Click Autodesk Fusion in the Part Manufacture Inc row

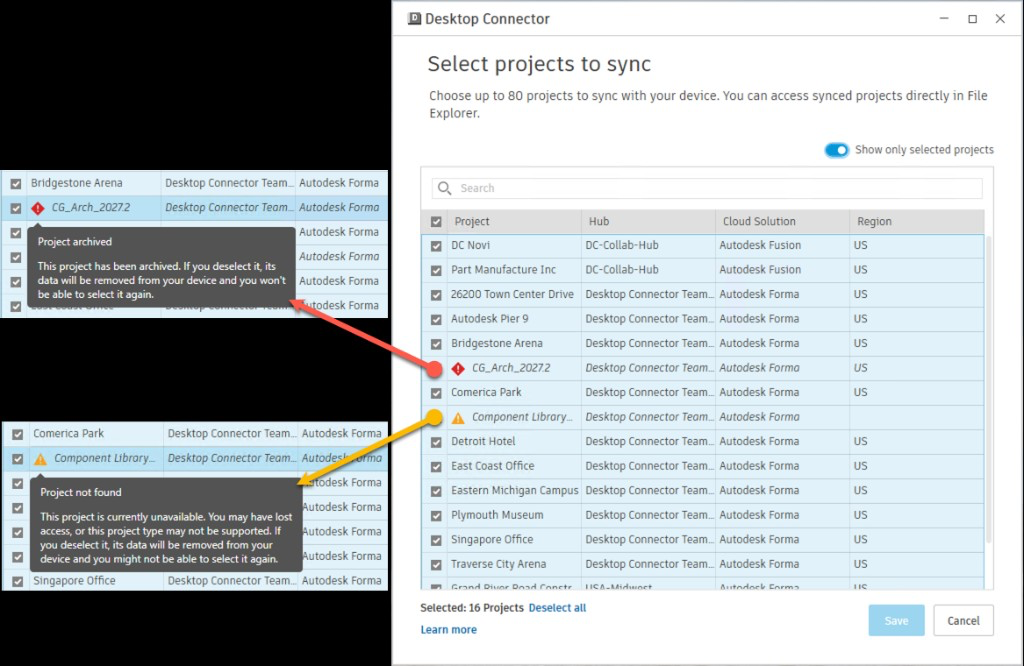pyautogui.click(x=760, y=270)
